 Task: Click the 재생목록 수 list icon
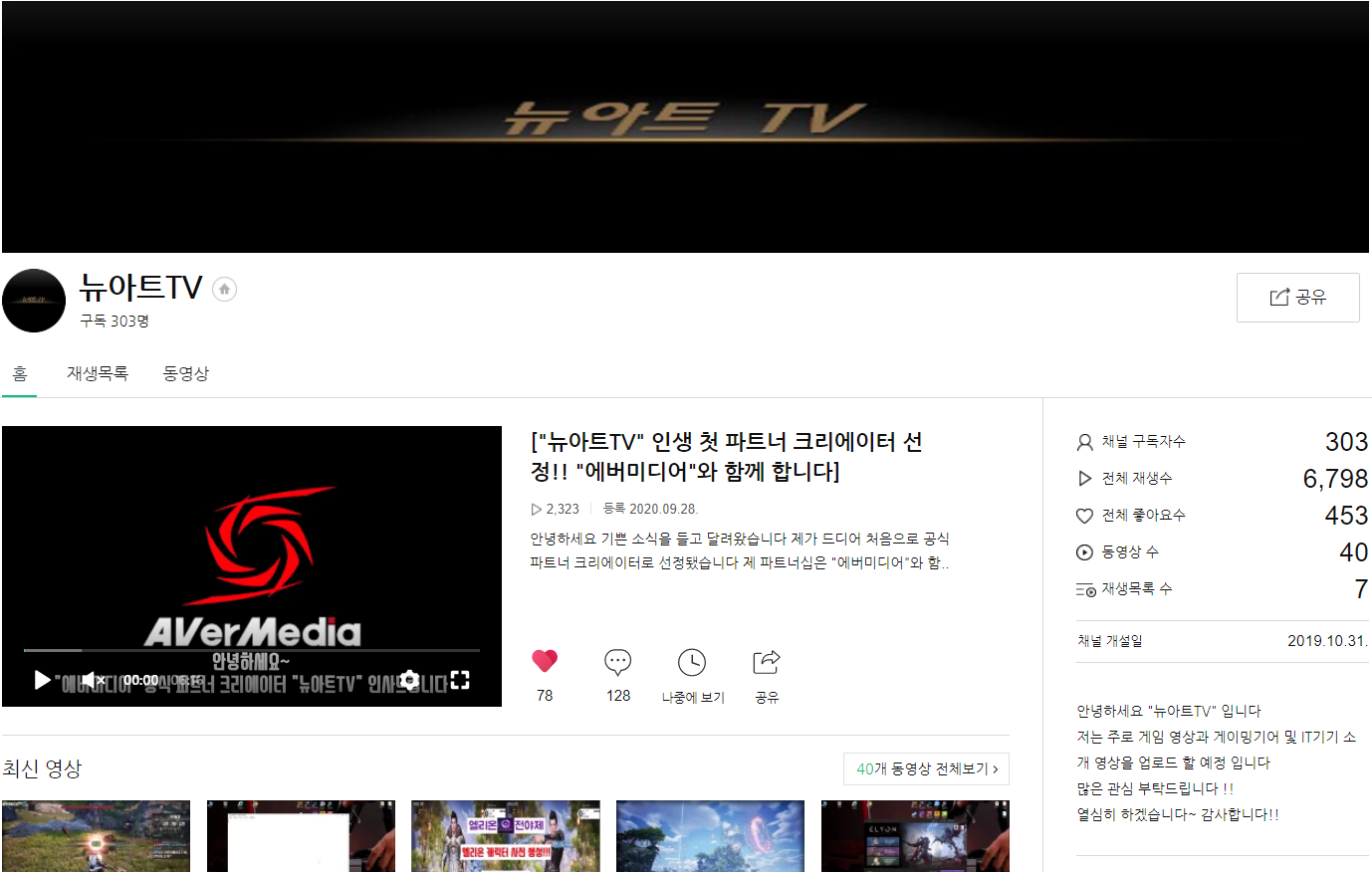(x=1085, y=589)
